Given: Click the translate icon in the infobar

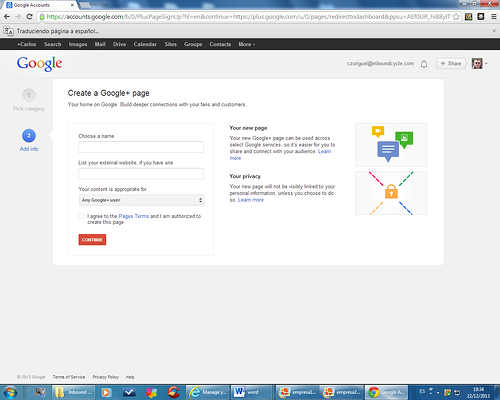Looking at the screenshot, I should pos(9,31).
